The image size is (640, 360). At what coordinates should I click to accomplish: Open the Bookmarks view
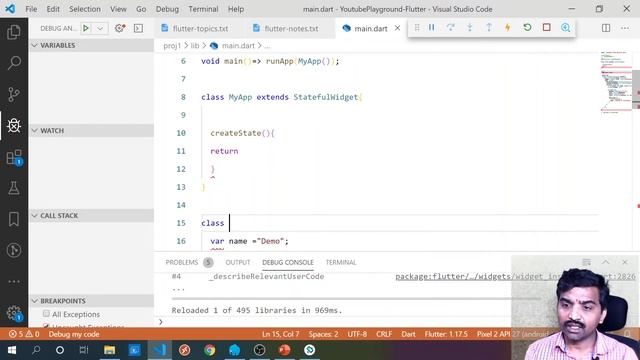(14, 219)
